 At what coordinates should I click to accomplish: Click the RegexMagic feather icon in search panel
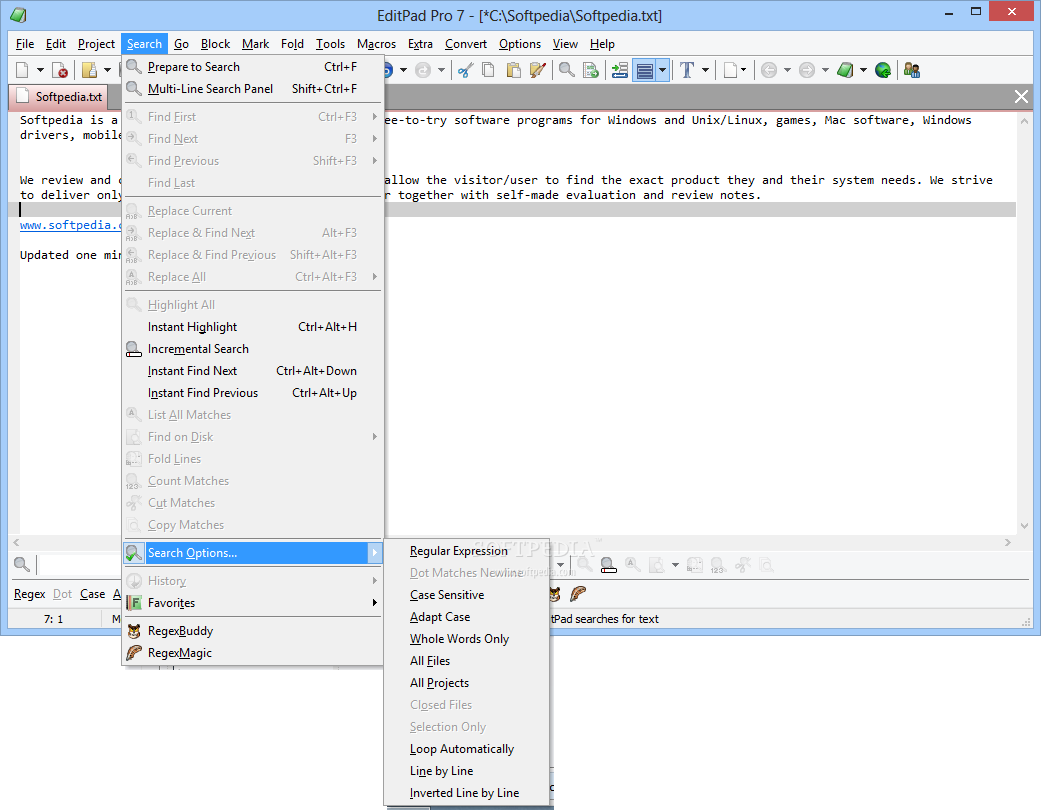pyautogui.click(x=578, y=594)
